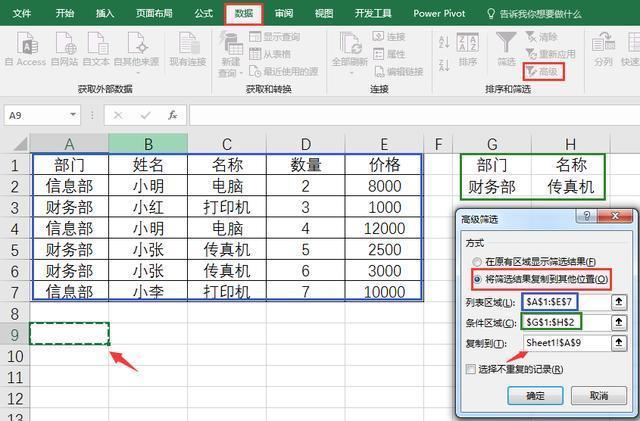Open From Other Sources (自其他来源) dropdown
This screenshot has height=421, width=640.
tap(137, 53)
